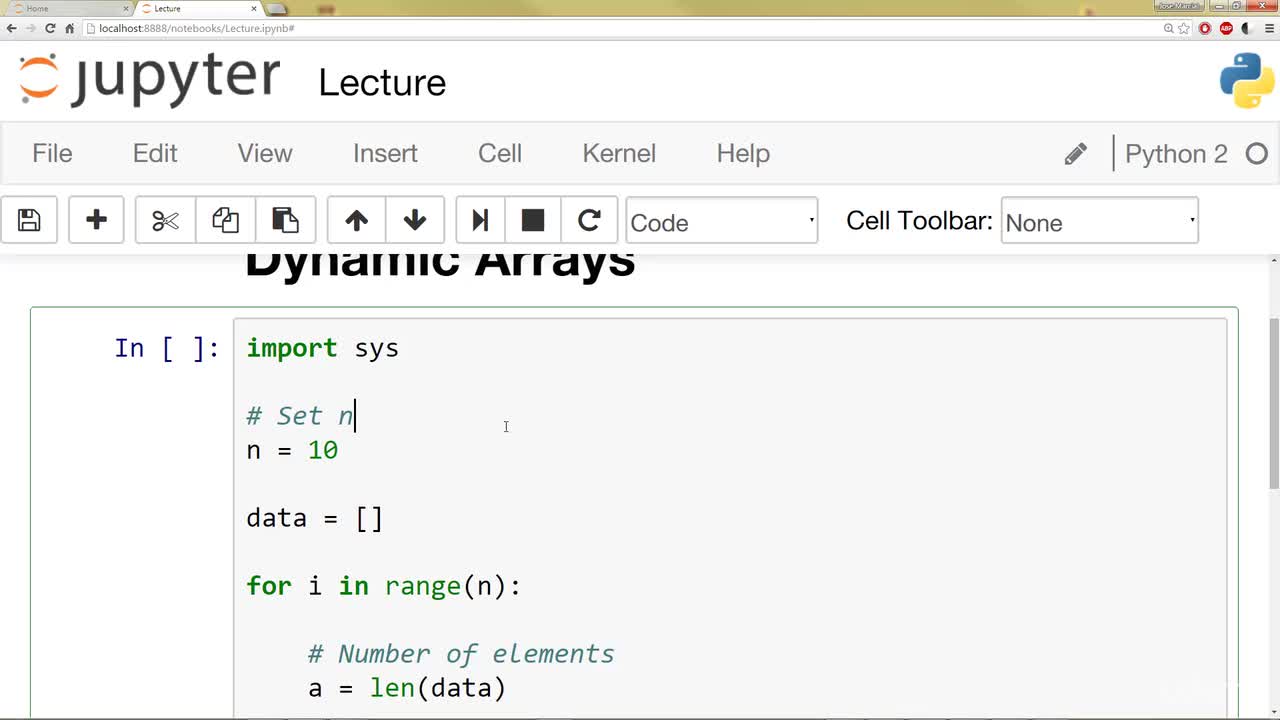Image resolution: width=1280 pixels, height=720 pixels.
Task: Copy selected cell with copy icon
Action: click(x=225, y=220)
